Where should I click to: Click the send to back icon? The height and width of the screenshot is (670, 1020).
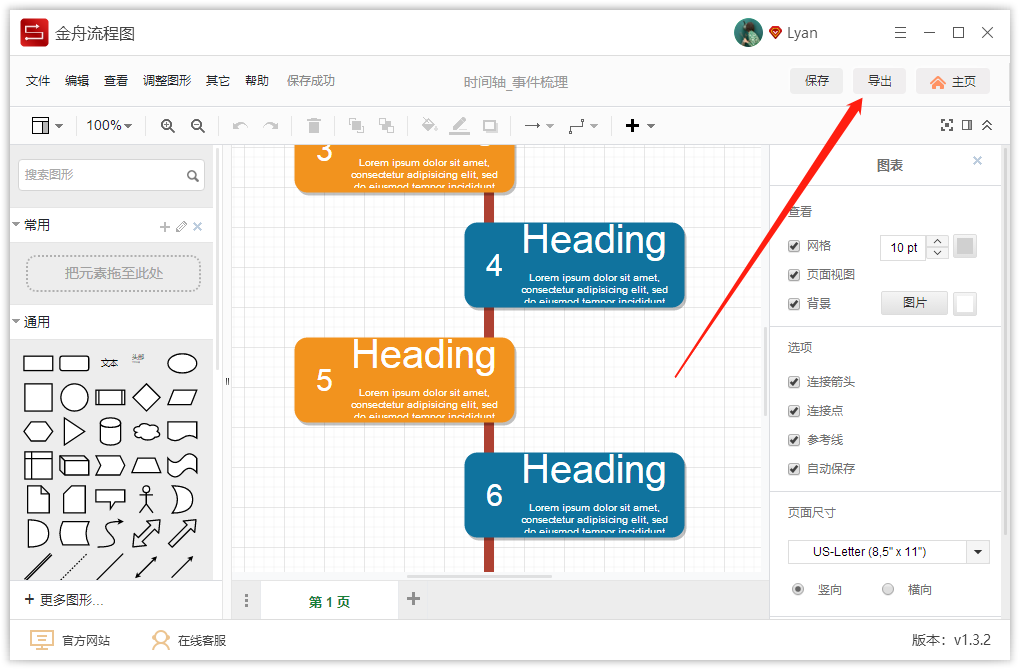(386, 126)
